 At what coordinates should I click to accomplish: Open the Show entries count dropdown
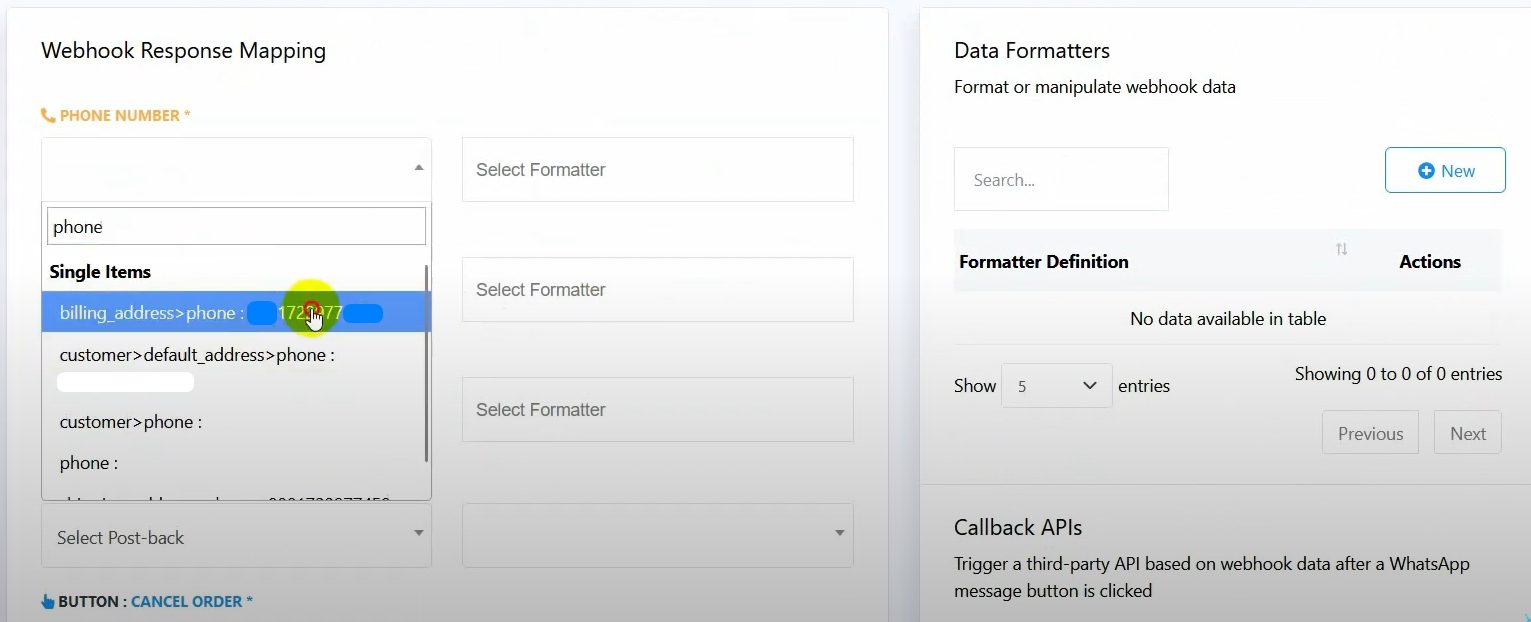click(1056, 386)
